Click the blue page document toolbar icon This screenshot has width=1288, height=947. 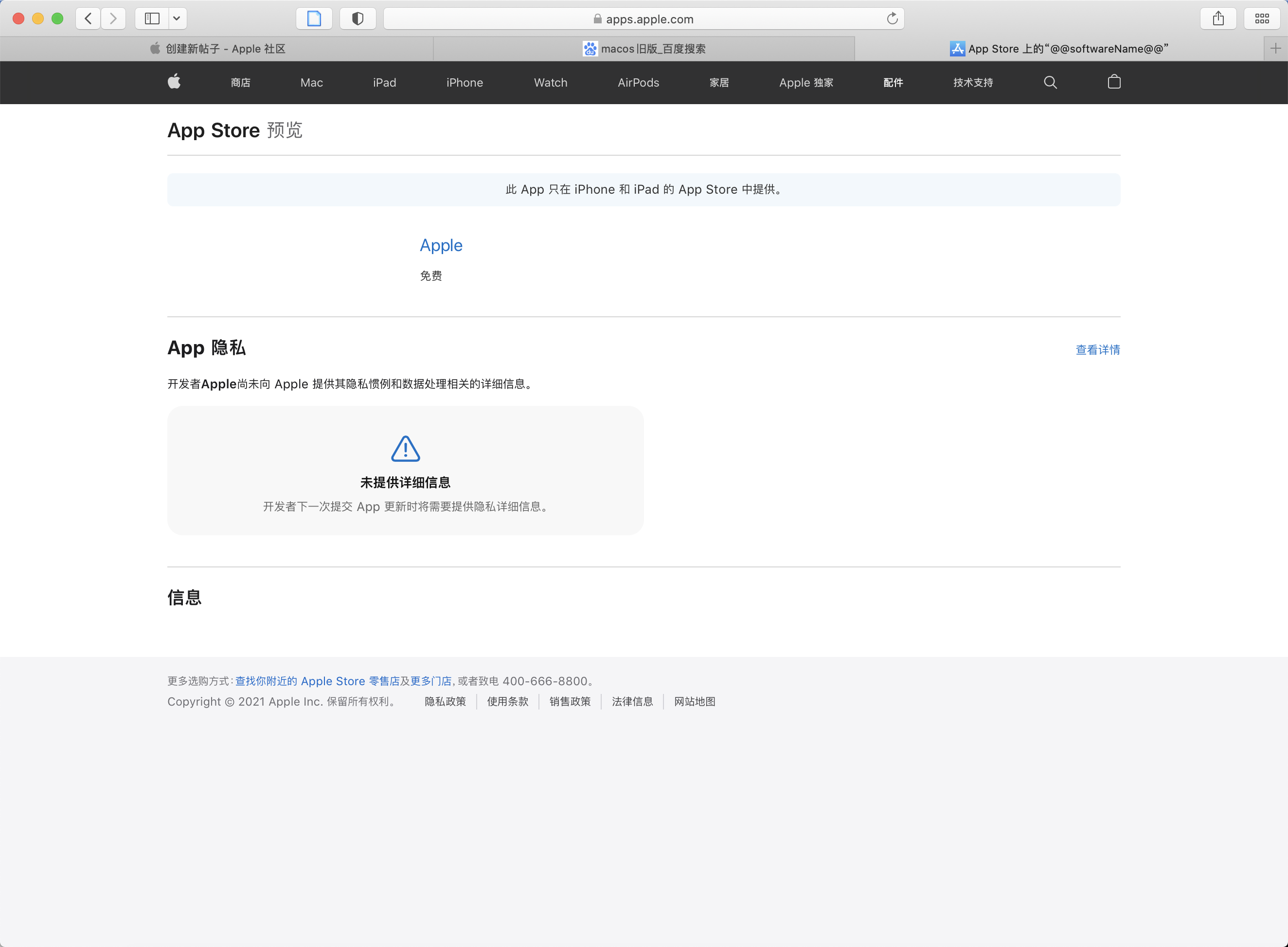(314, 19)
